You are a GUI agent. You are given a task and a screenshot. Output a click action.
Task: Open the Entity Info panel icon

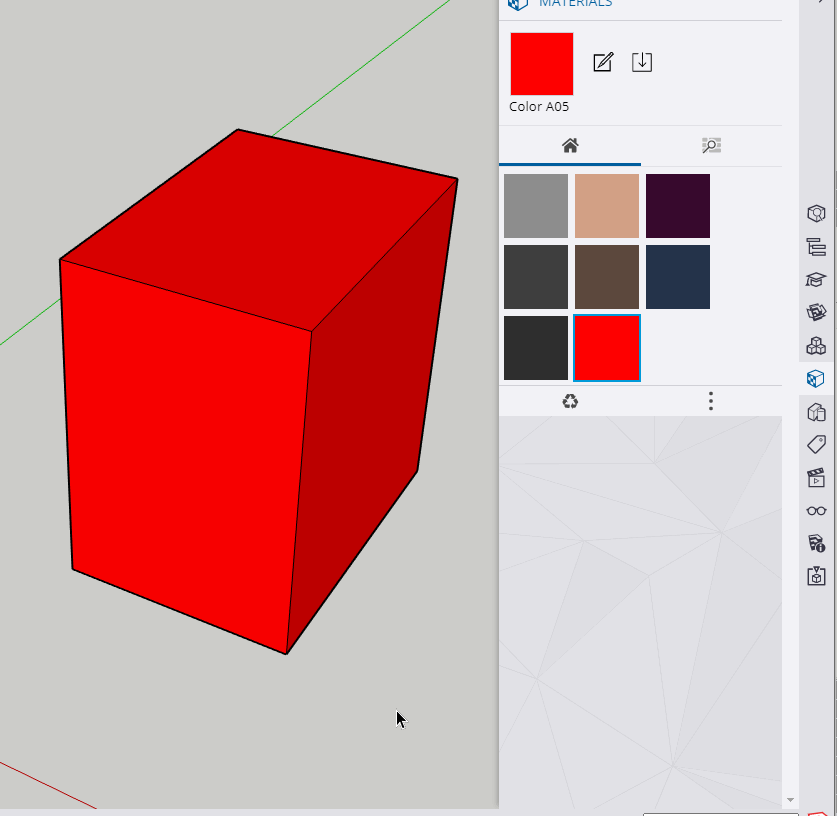816,213
